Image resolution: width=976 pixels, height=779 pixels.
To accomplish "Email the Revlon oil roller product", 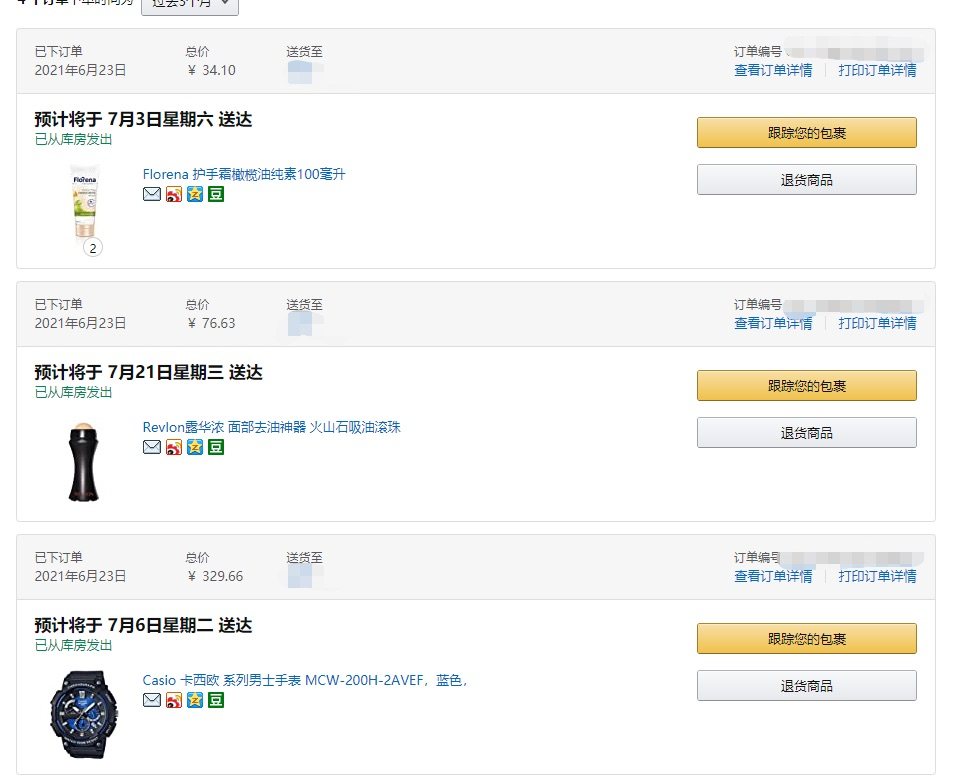I will pos(151,447).
